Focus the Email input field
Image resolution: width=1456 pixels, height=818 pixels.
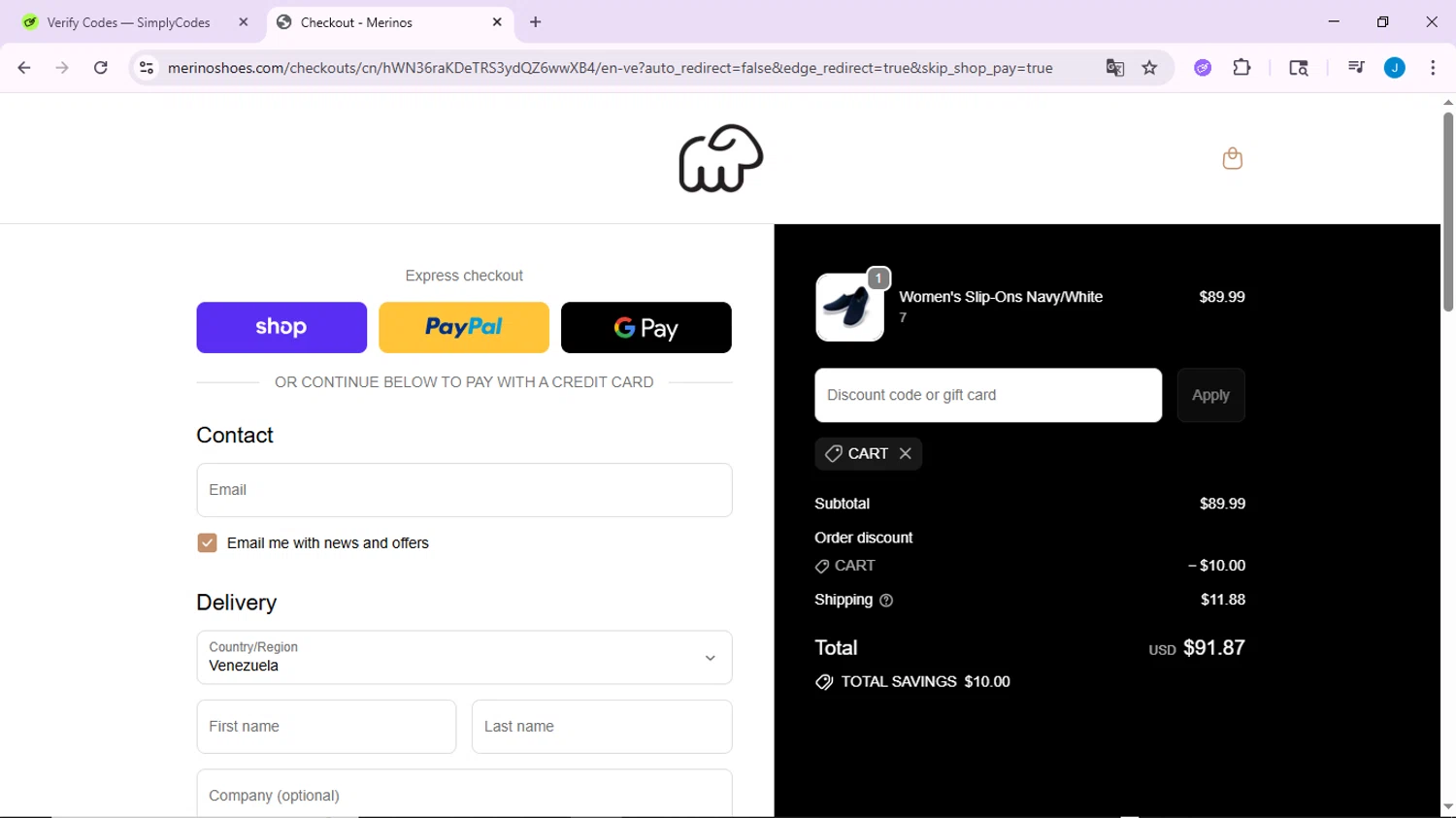pos(464,490)
